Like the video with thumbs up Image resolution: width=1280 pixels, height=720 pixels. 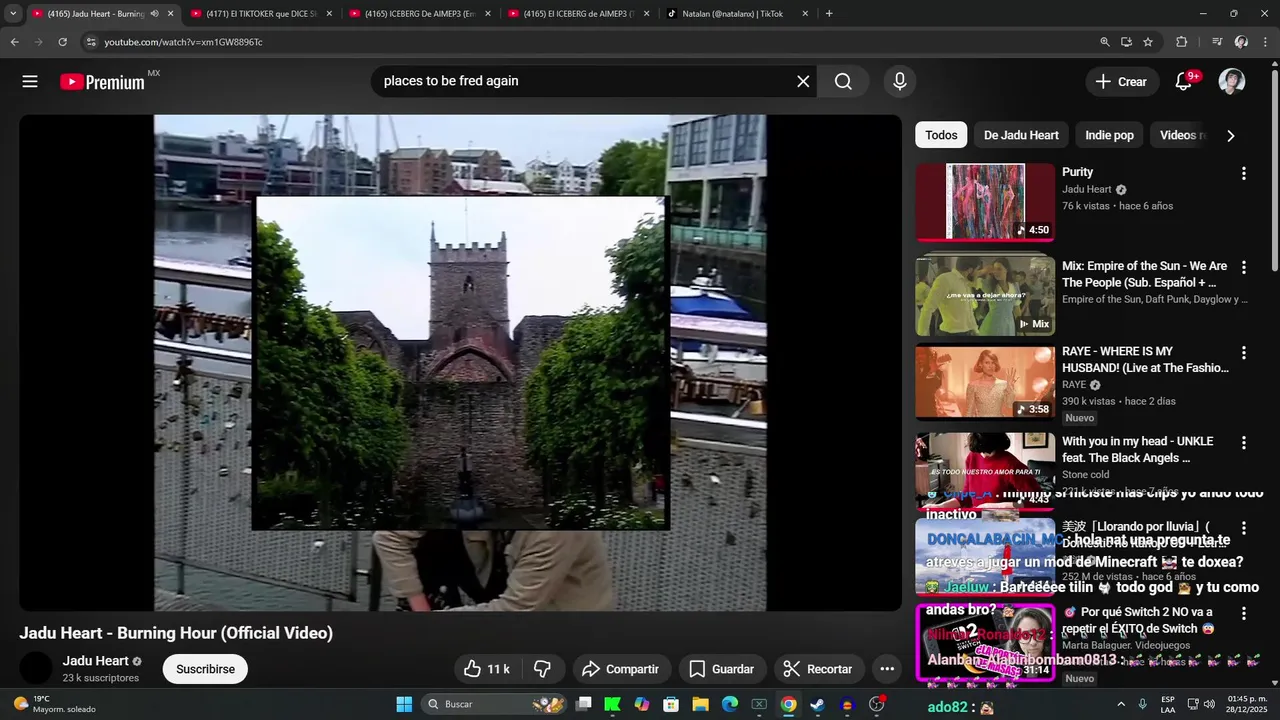487,669
